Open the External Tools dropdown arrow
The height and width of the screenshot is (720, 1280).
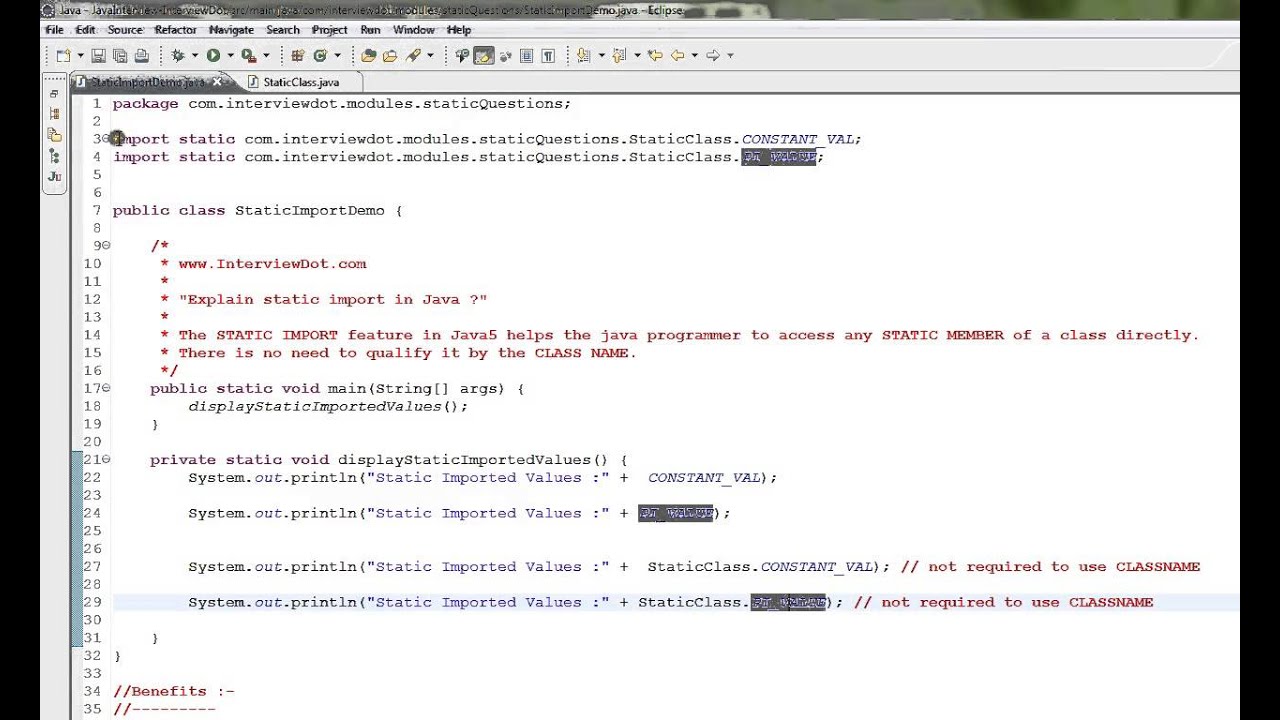coord(266,55)
